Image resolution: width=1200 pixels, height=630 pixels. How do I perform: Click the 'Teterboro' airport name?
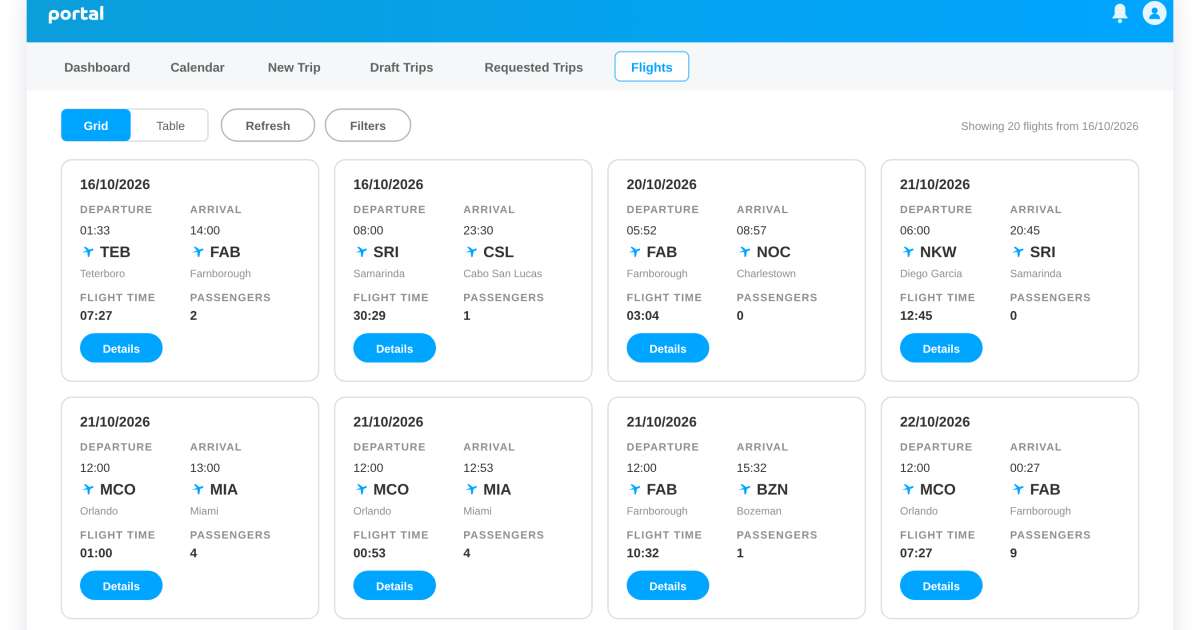click(103, 273)
